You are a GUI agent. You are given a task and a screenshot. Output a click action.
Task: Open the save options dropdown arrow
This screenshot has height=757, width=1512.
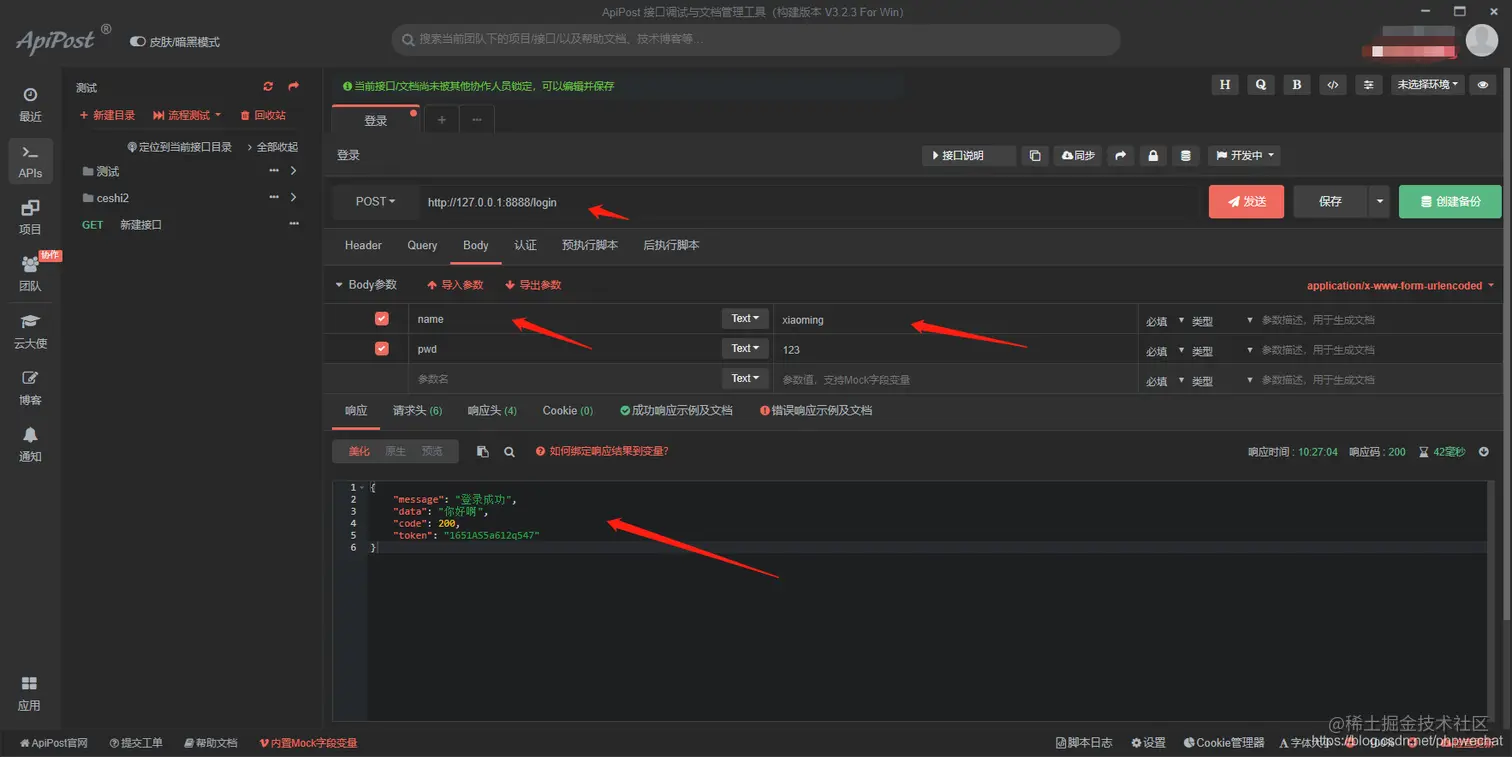point(1380,201)
